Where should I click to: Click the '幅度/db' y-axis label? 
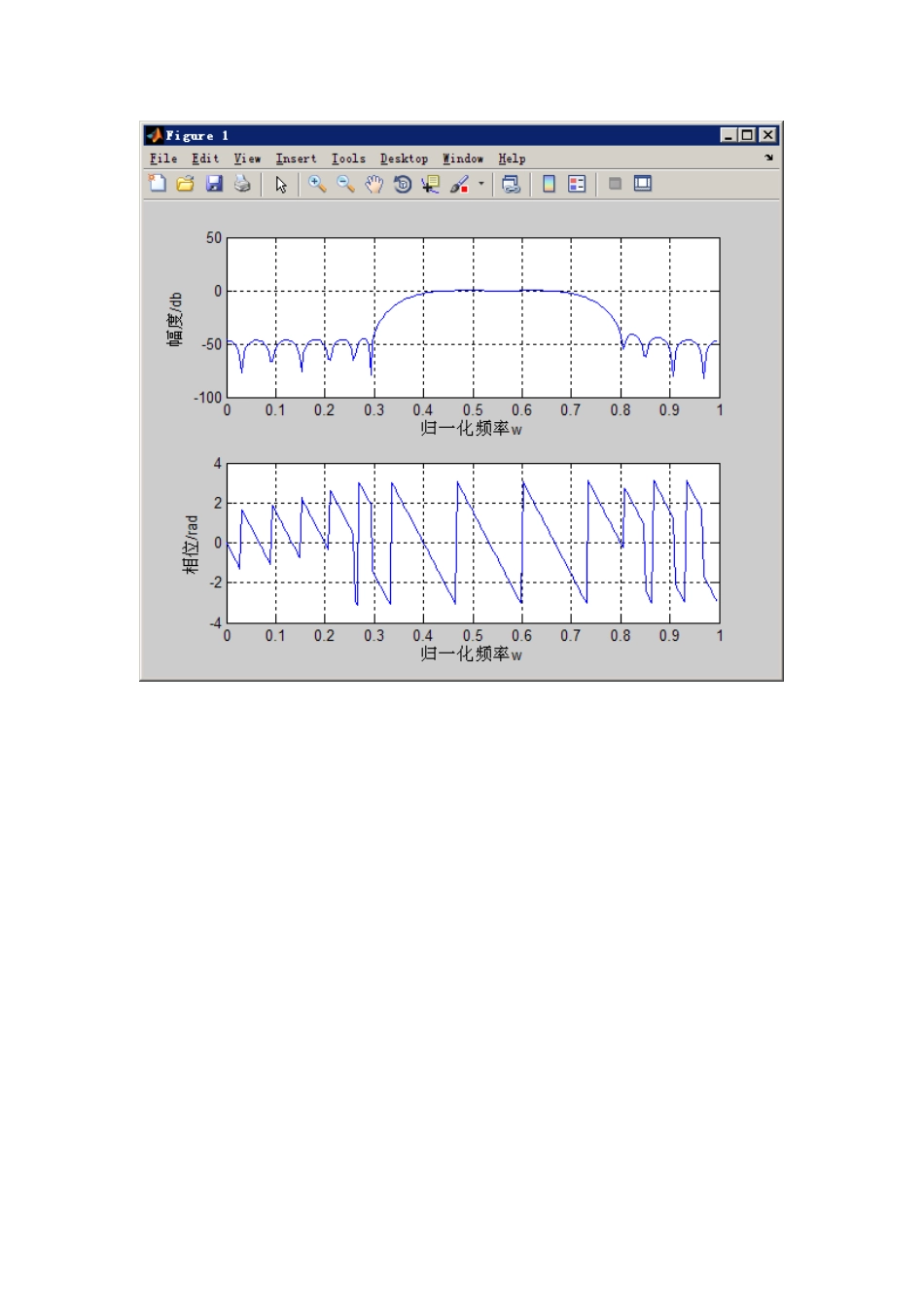[x=175, y=319]
